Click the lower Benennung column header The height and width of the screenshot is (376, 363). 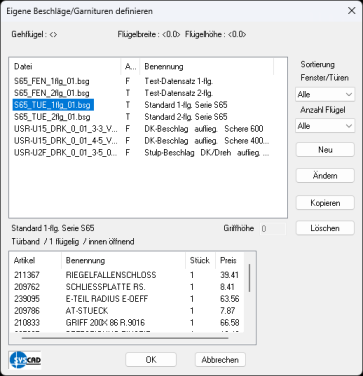tap(123, 260)
